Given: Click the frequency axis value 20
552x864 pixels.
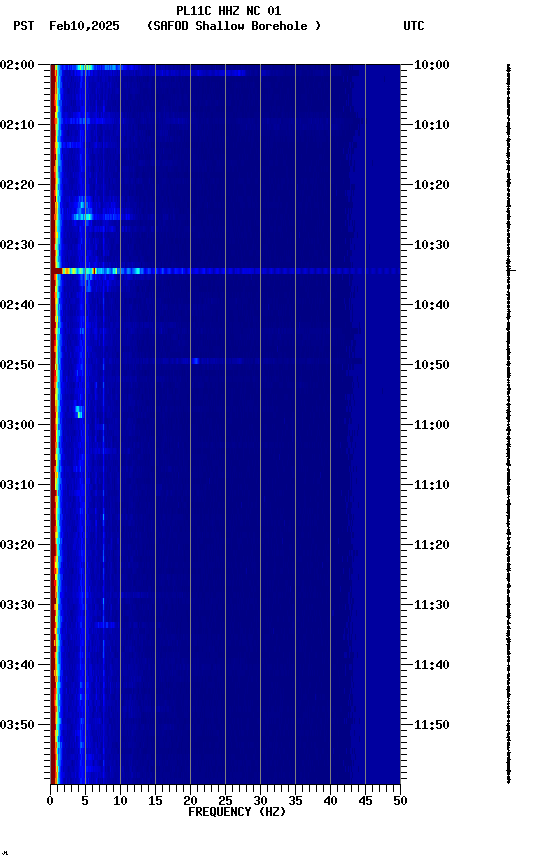Looking at the screenshot, I should click(190, 801).
